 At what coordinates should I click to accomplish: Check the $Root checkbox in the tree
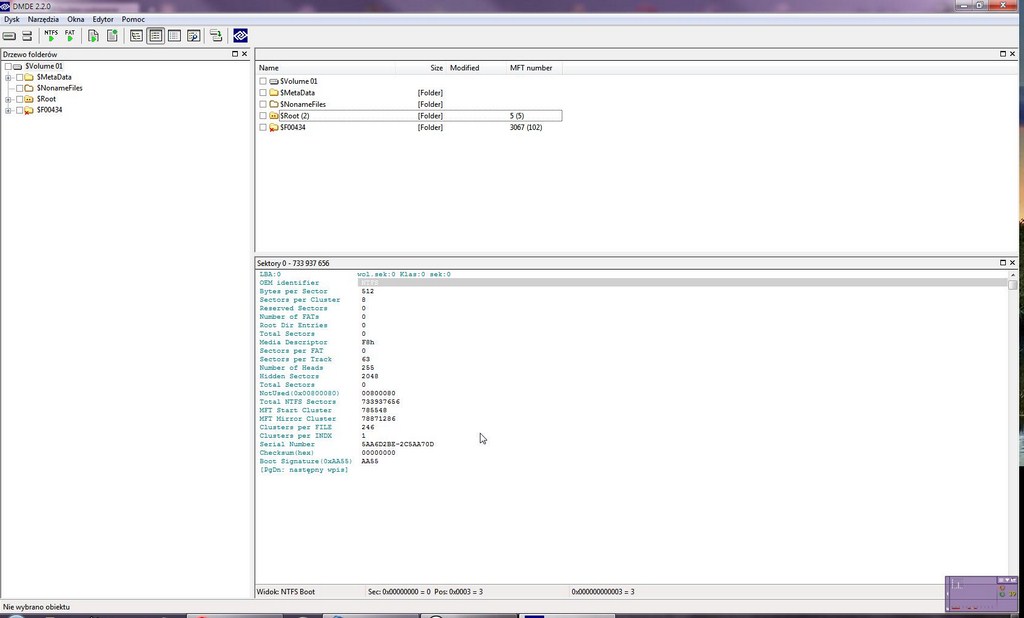click(20, 99)
